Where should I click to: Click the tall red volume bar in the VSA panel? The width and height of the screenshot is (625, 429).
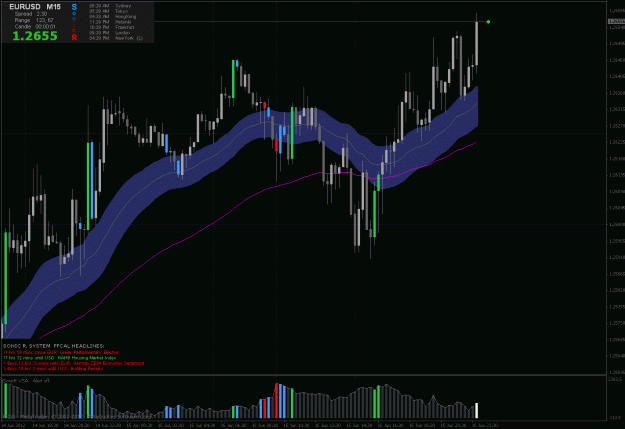coord(276,401)
